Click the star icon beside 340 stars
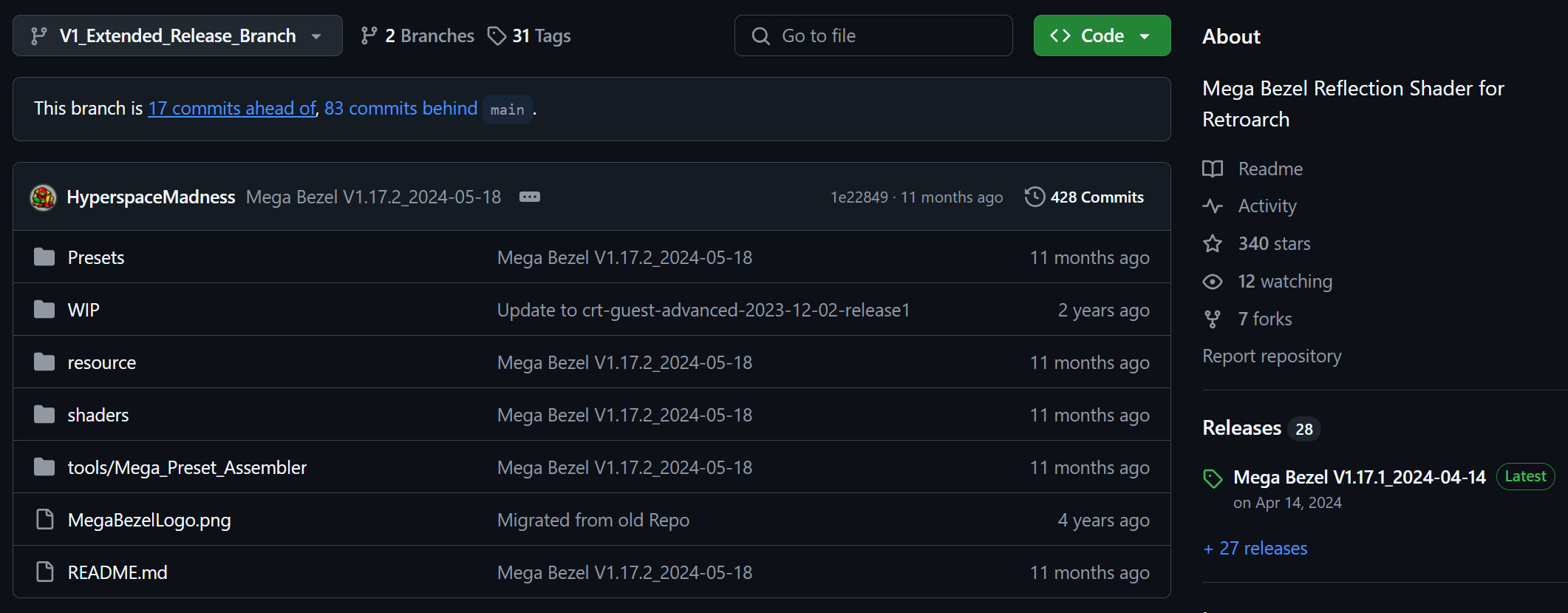 (x=1213, y=243)
